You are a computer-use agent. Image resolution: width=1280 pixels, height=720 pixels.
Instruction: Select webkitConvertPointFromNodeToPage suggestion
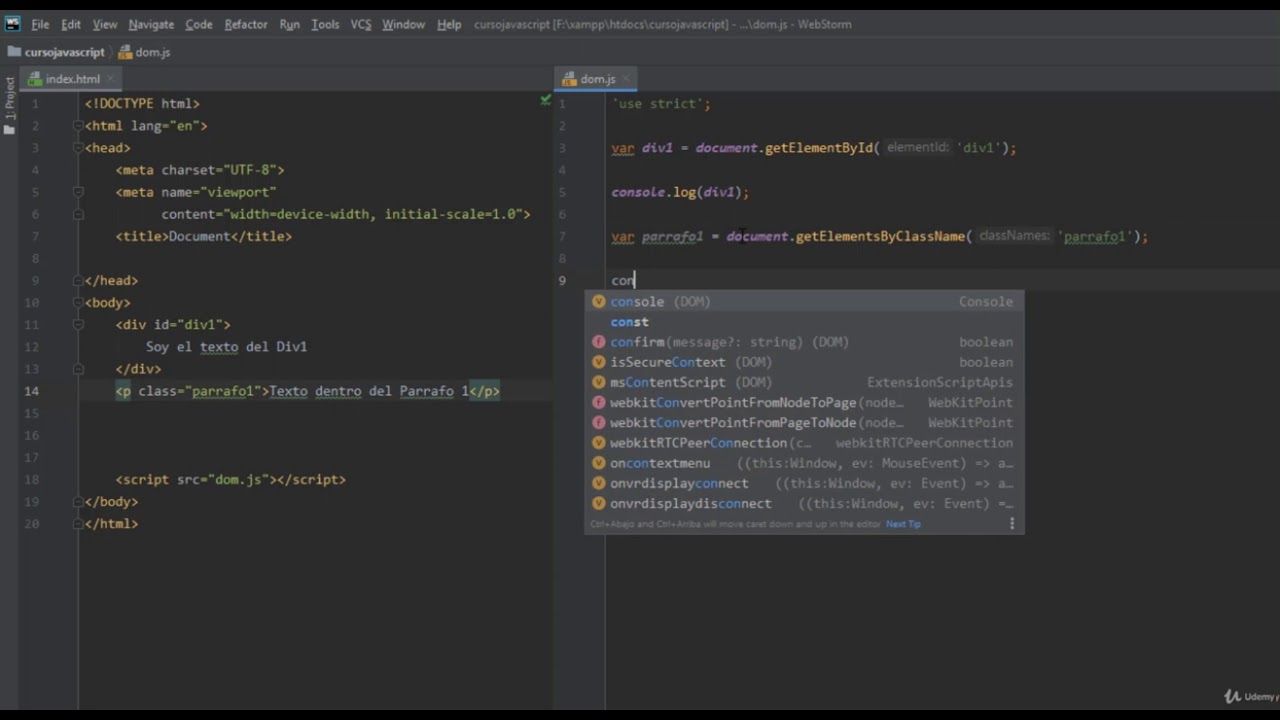click(804, 402)
